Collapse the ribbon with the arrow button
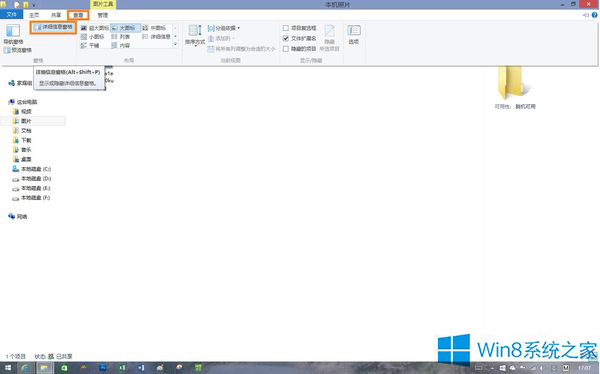 (x=585, y=15)
